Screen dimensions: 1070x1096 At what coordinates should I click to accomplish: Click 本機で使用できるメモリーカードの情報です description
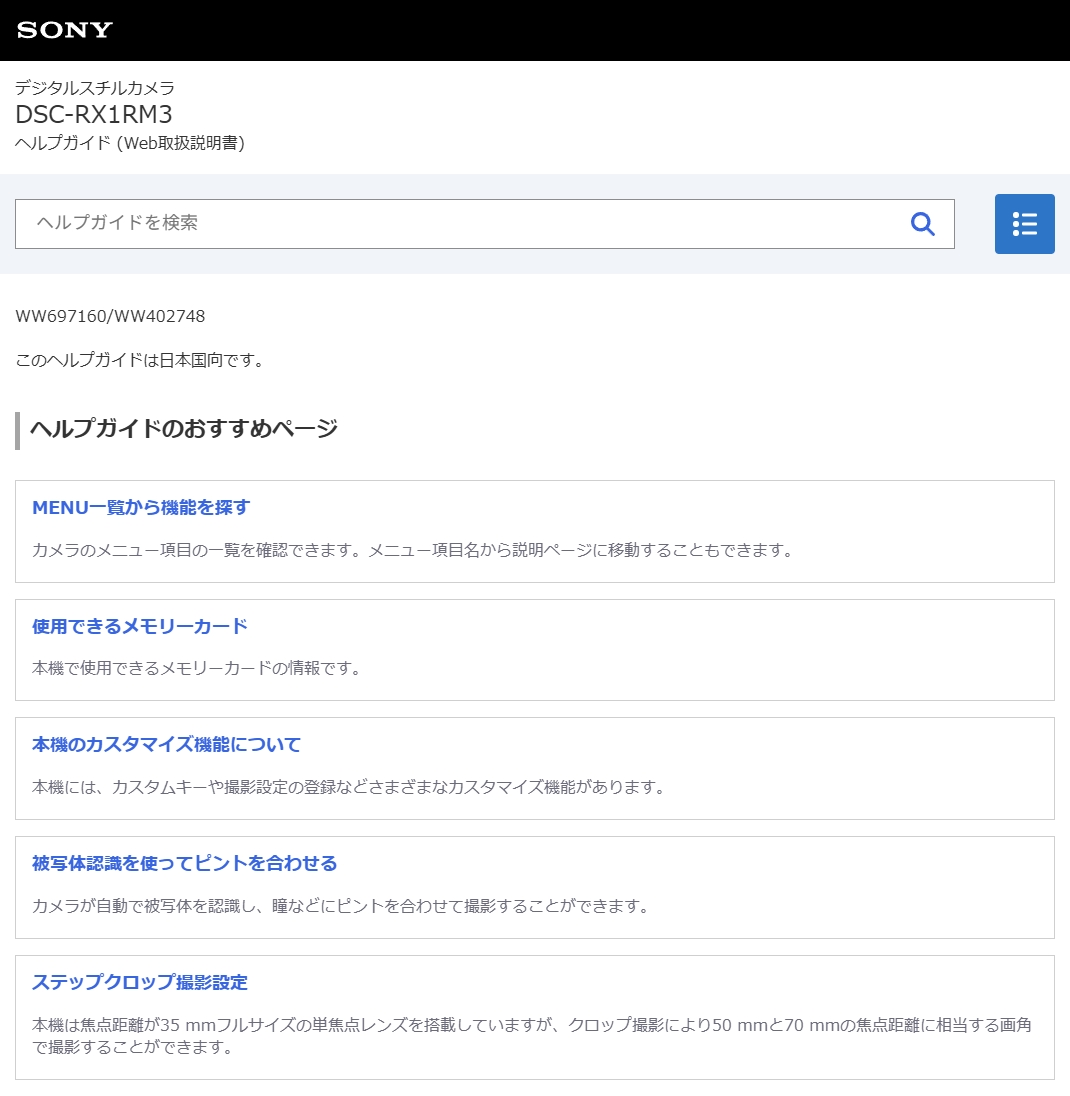(x=197, y=668)
